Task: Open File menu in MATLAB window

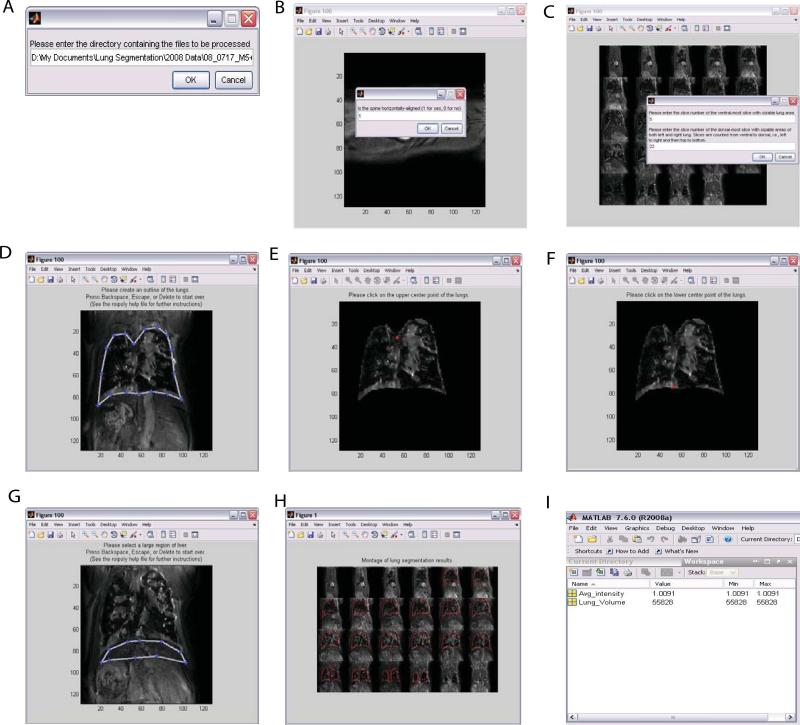Action: point(573,528)
